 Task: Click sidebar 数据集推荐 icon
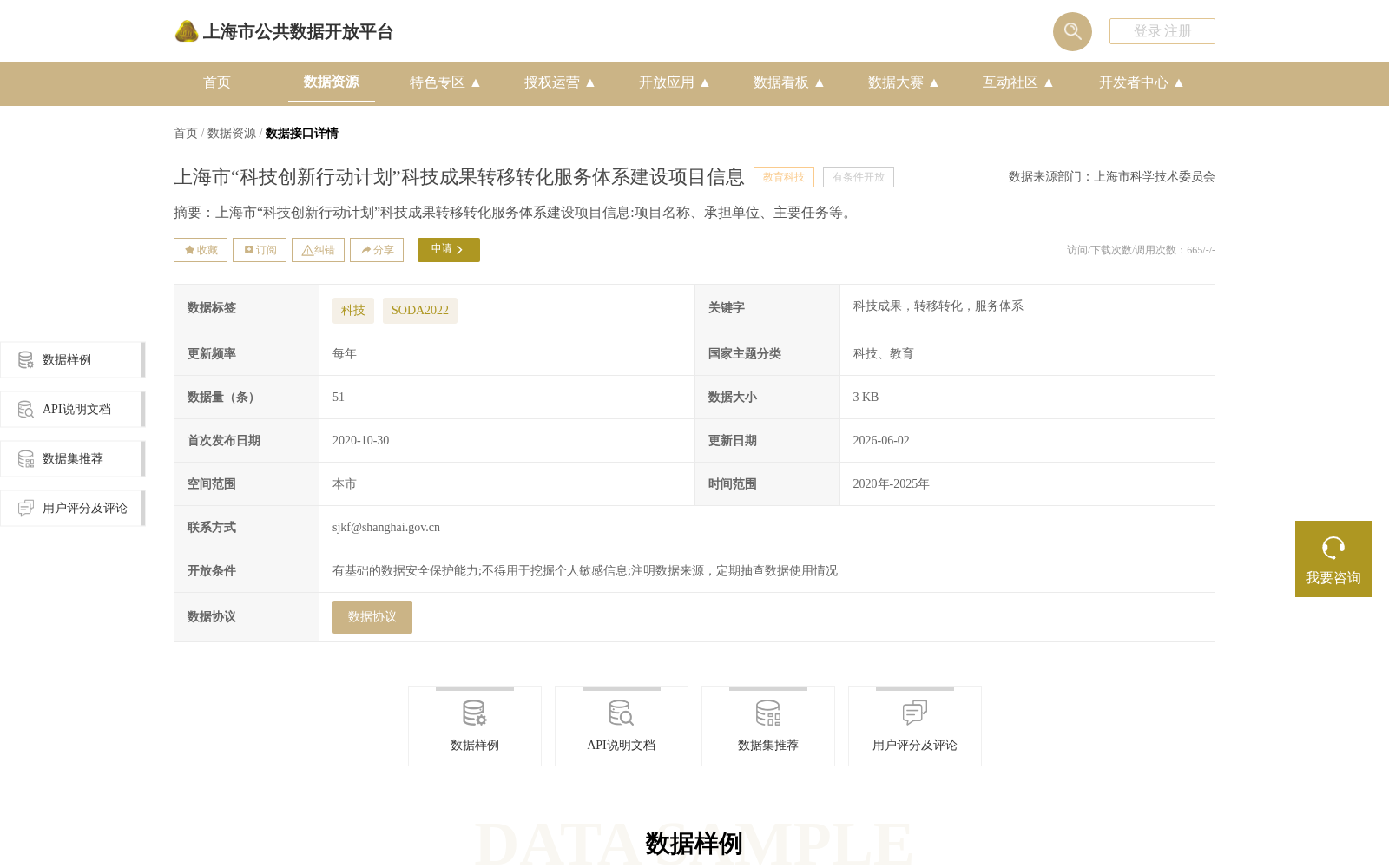pos(26,458)
